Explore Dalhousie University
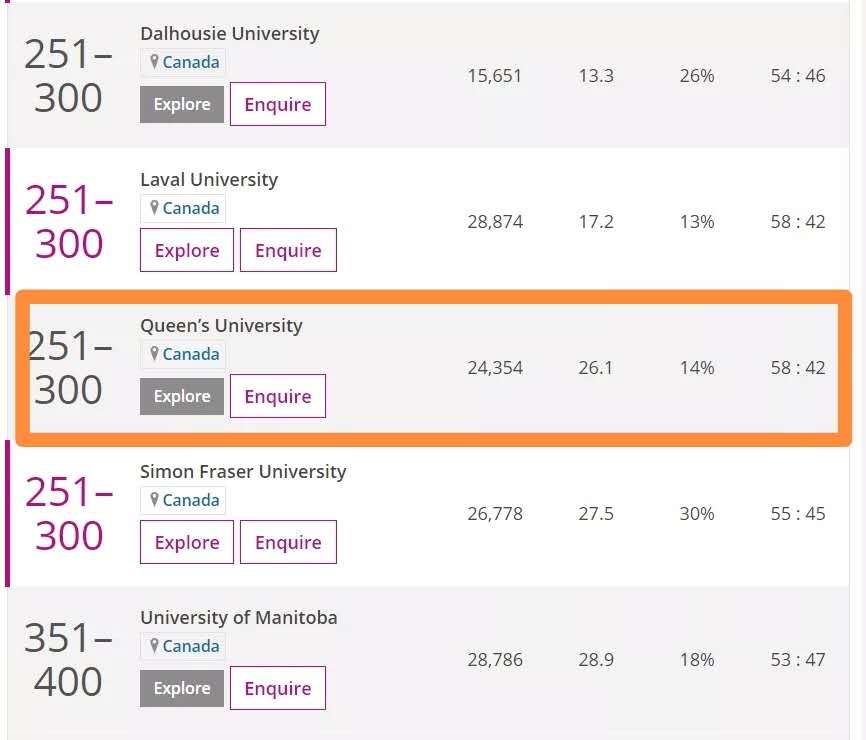 (x=182, y=104)
